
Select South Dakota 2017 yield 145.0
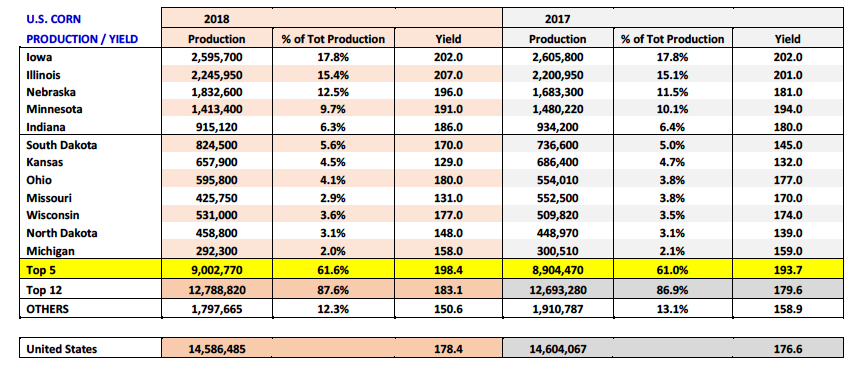click(788, 145)
